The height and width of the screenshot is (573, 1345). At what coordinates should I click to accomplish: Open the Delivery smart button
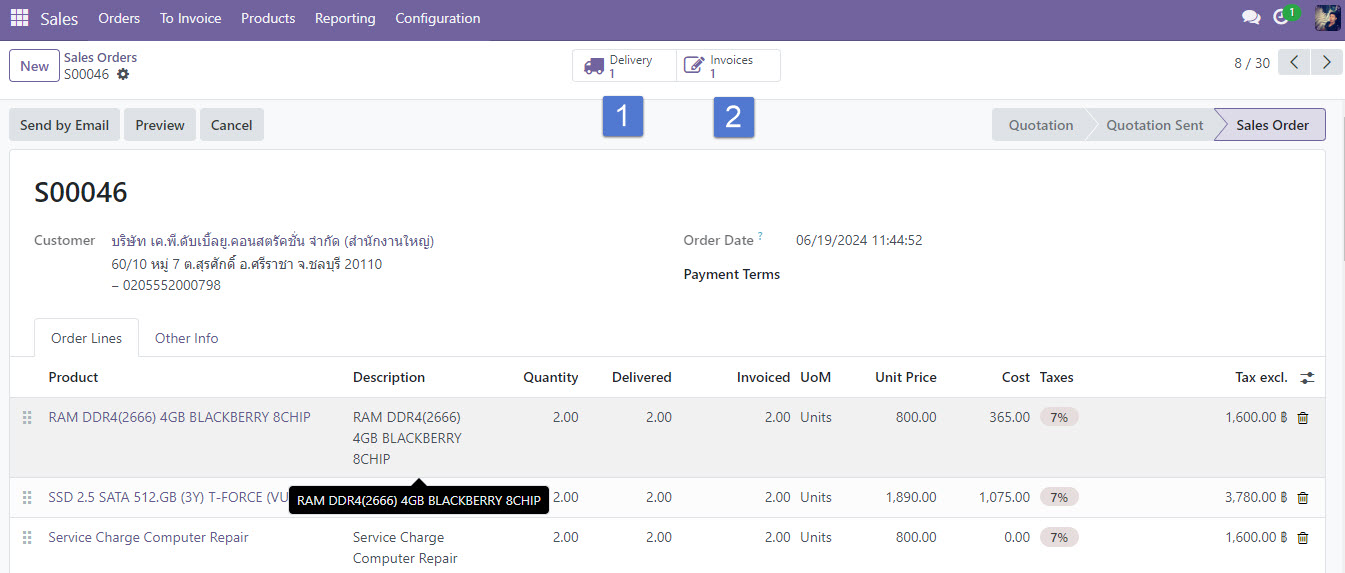pyautogui.click(x=624, y=66)
